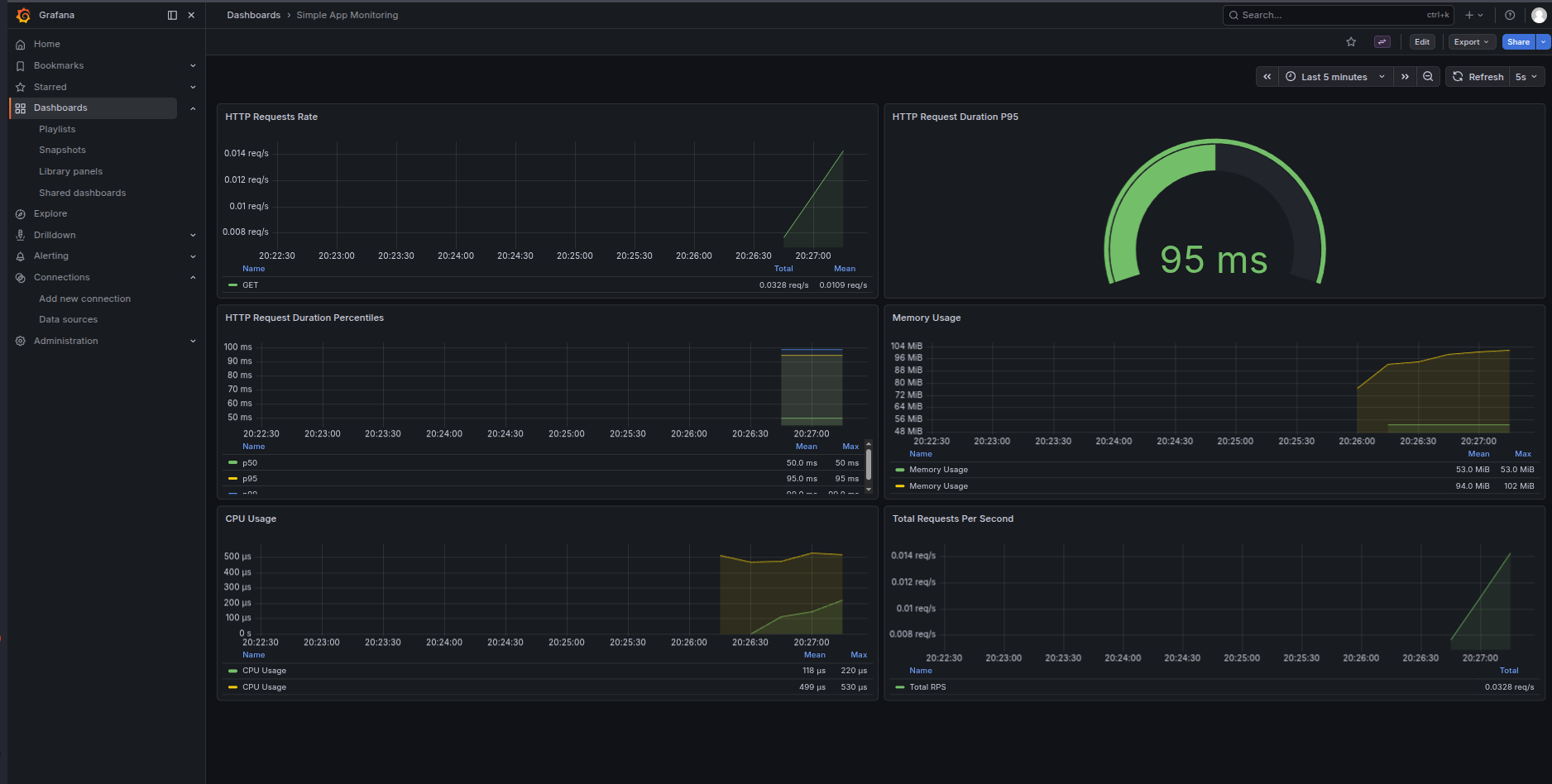Toggle the dock menu sidebar icon
This screenshot has width=1552, height=784.
pos(172,15)
